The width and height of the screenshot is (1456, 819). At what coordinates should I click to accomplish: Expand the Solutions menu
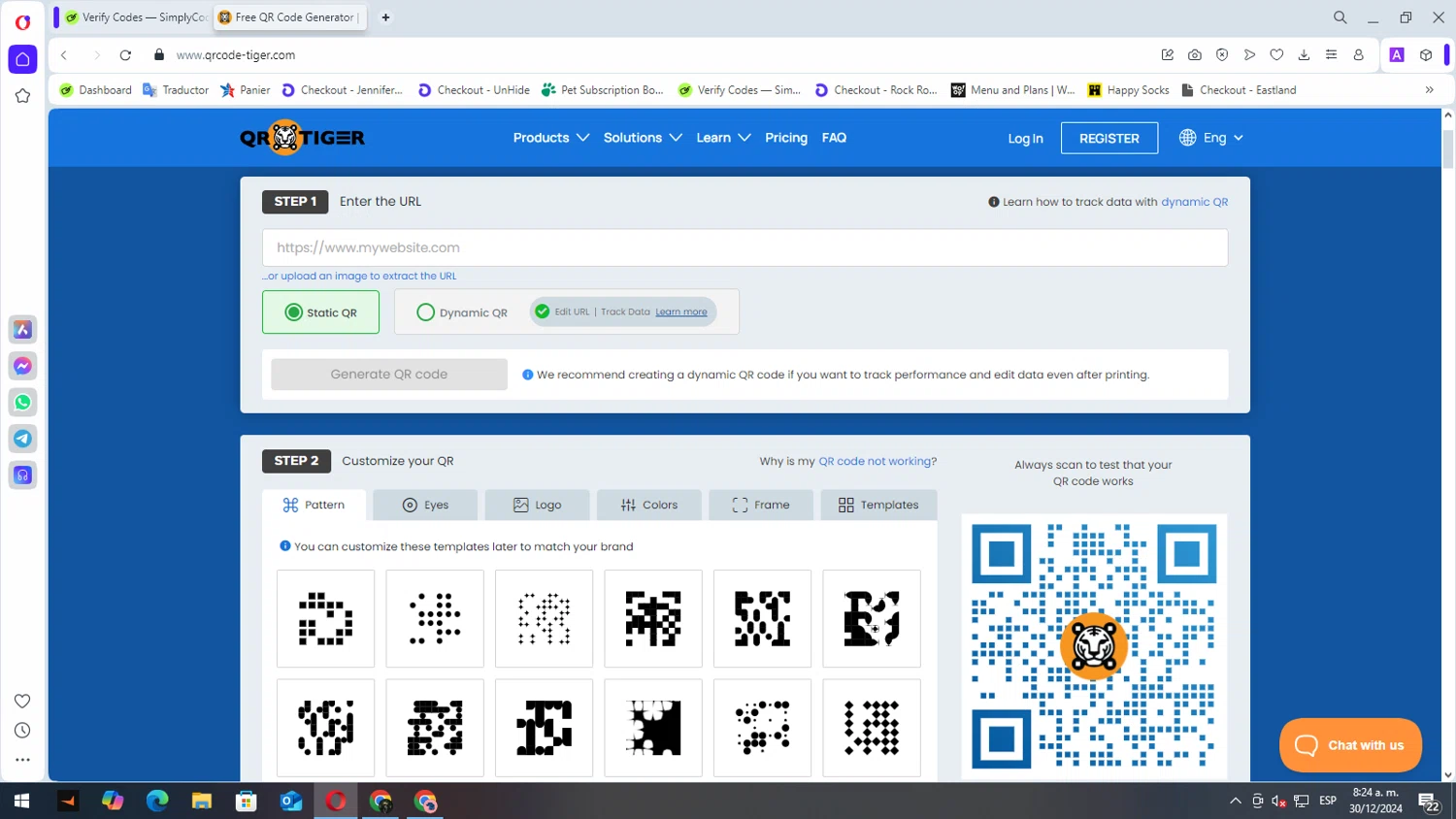(x=643, y=138)
